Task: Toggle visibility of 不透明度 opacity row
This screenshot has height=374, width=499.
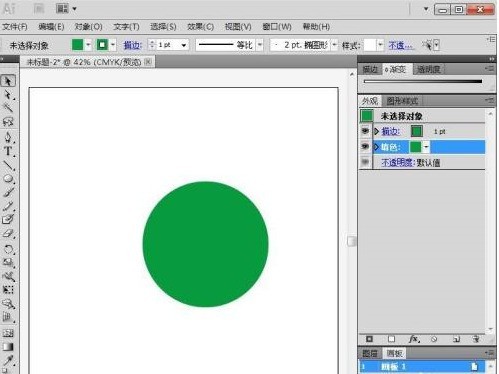Action: click(x=365, y=162)
